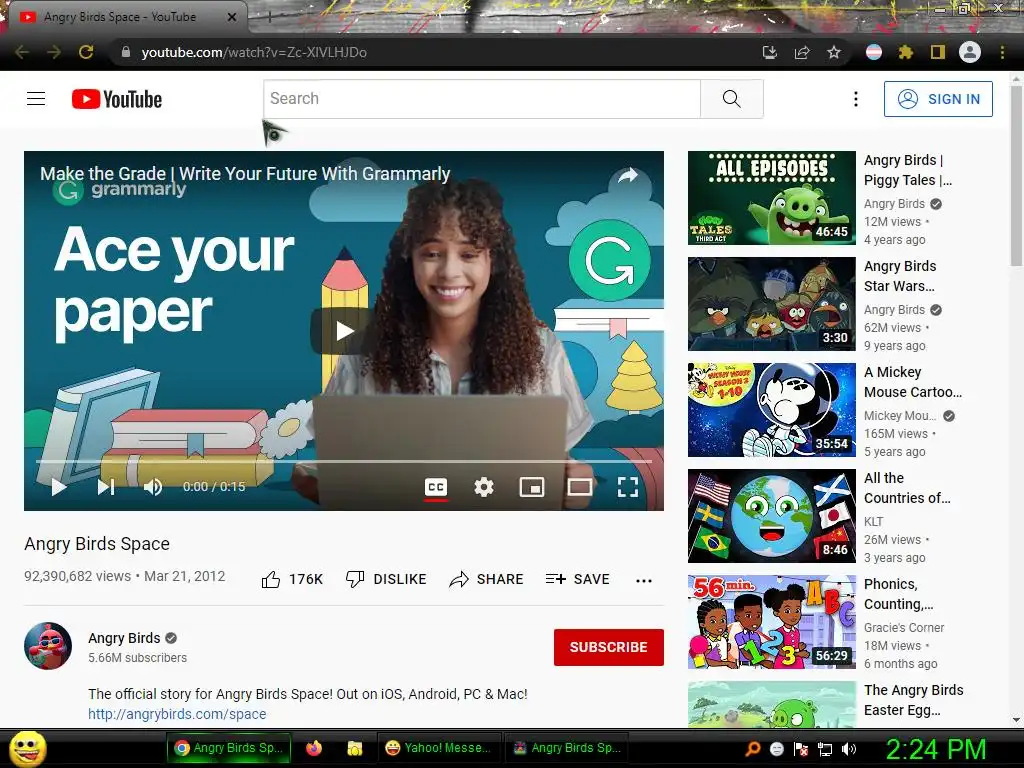Enter full screen mode

point(628,487)
